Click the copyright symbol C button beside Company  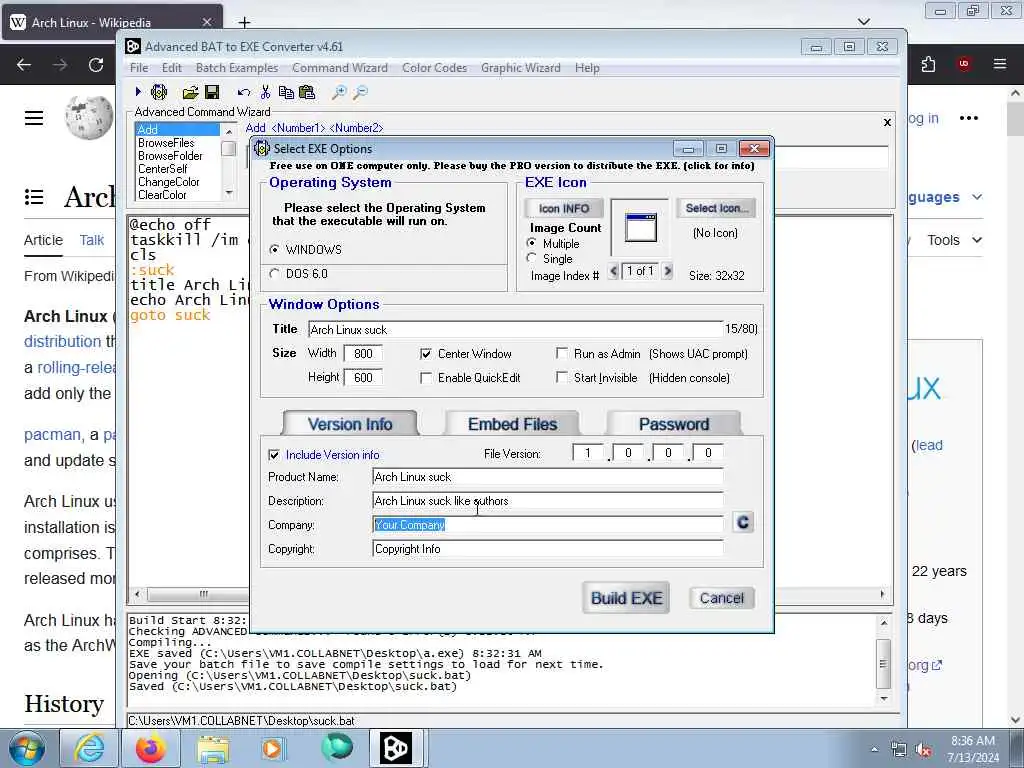(743, 522)
